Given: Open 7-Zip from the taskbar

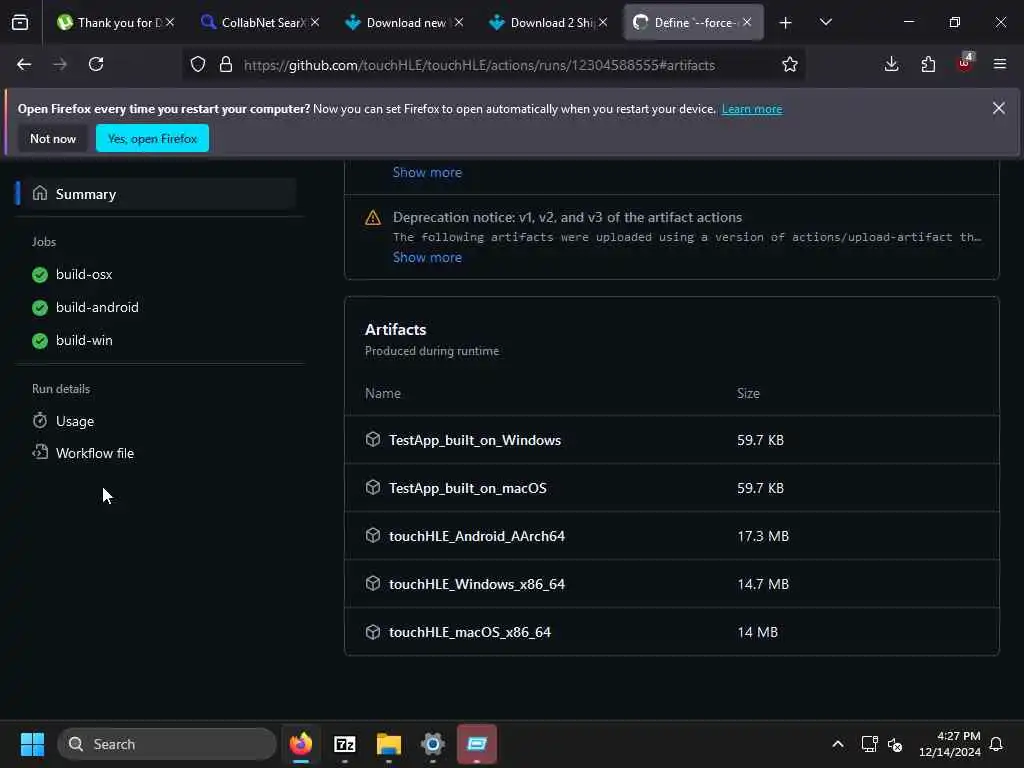Looking at the screenshot, I should (x=345, y=744).
